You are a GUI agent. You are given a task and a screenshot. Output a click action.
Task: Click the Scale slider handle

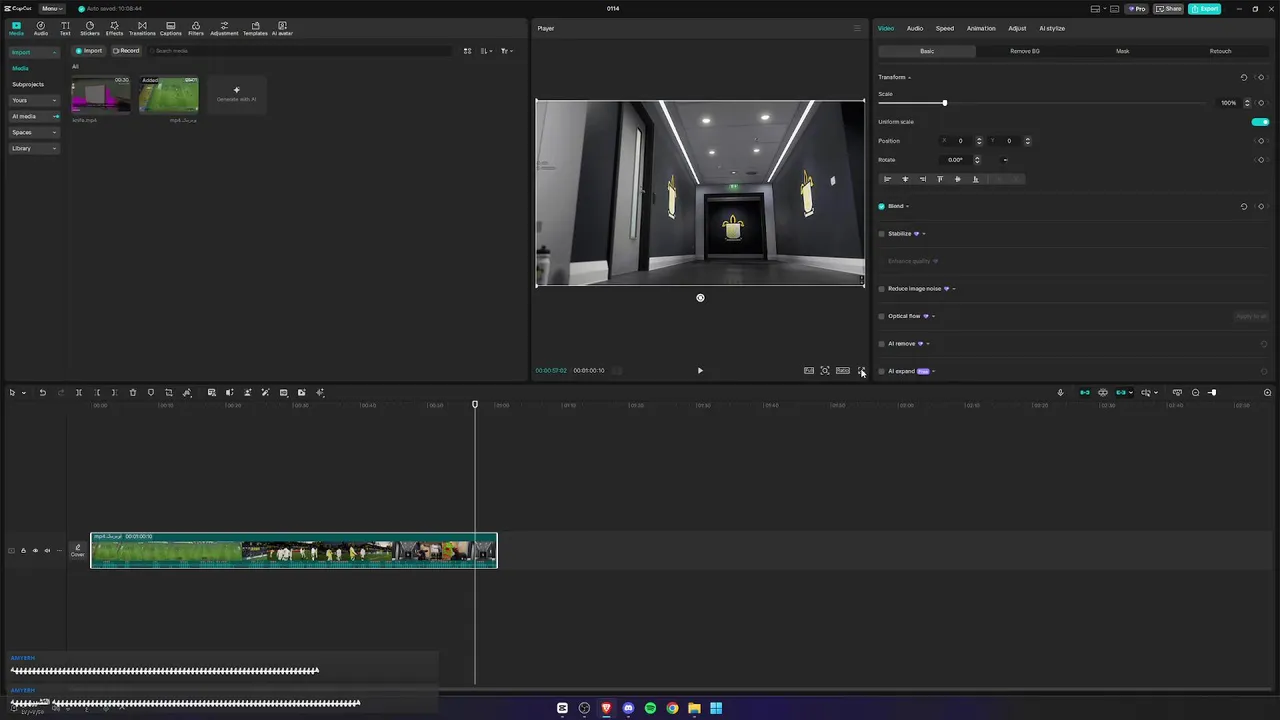944,103
